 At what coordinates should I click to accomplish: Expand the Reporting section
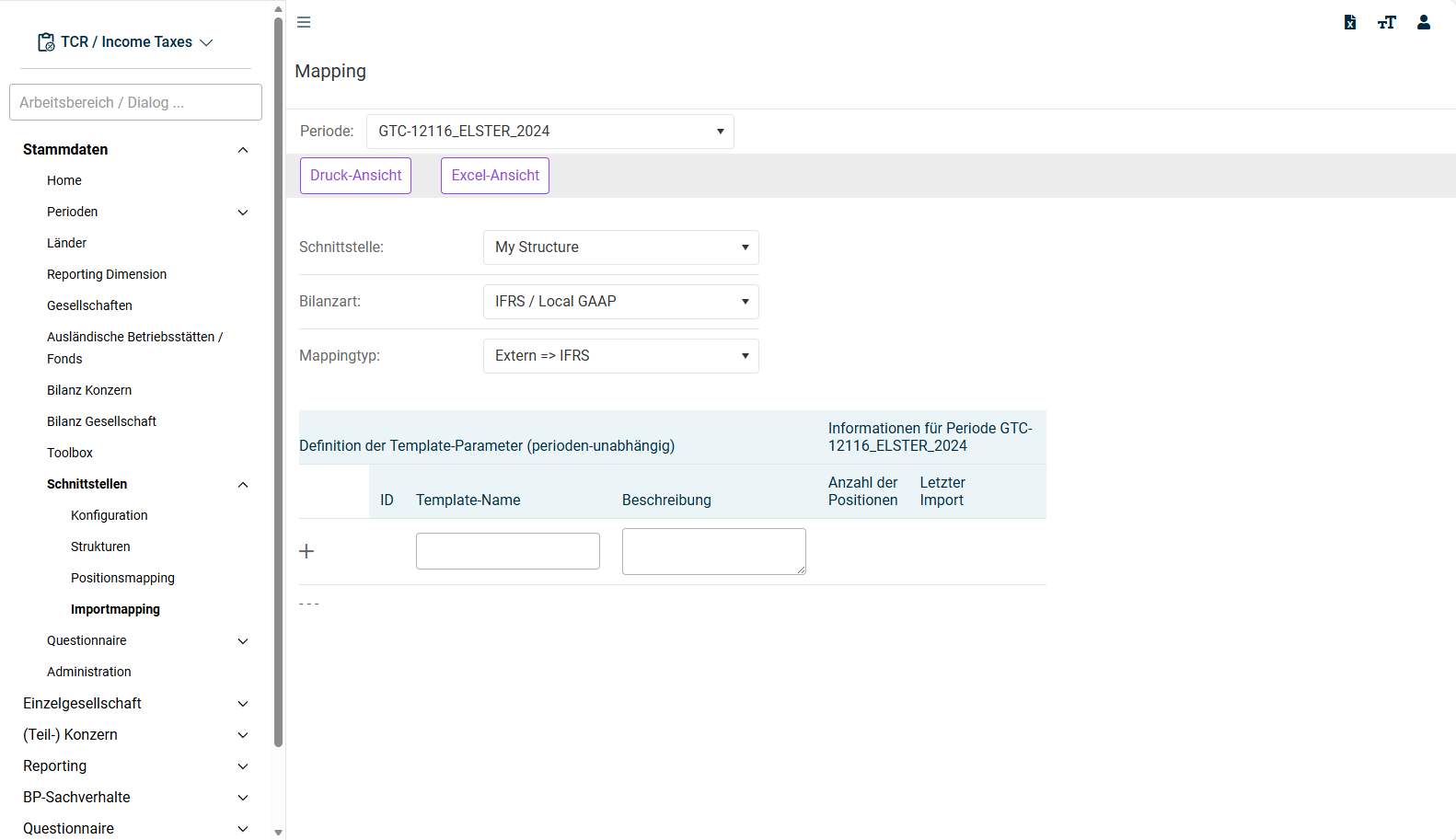[243, 766]
